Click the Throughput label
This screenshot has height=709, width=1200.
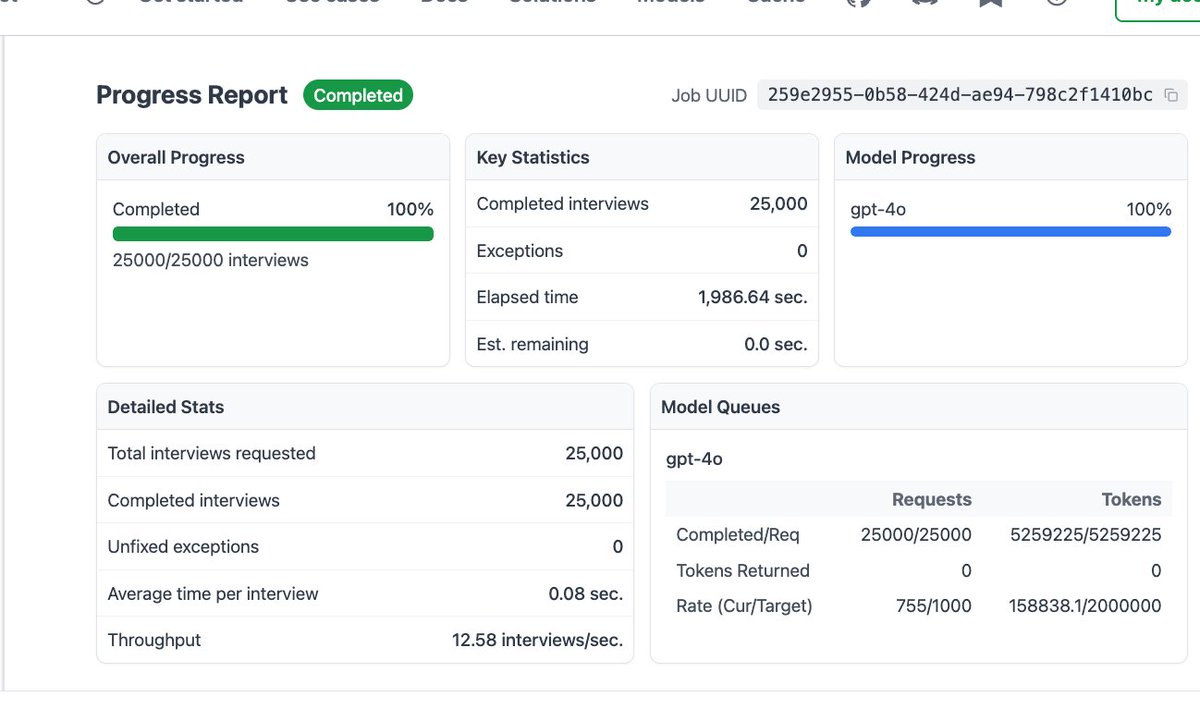pos(154,640)
